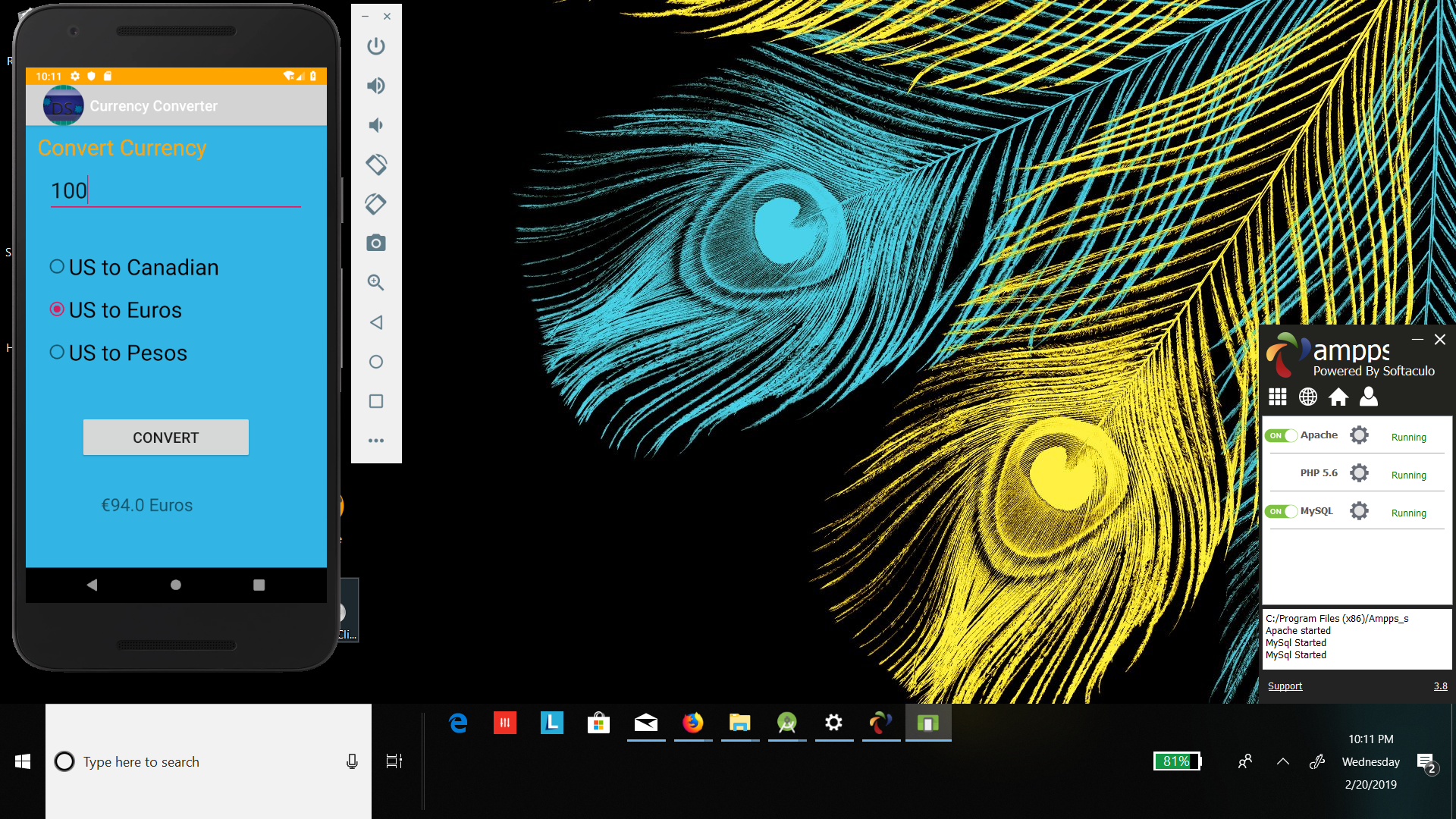This screenshot has height=819, width=1456.
Task: Open Firefox from the taskbar
Action: click(692, 723)
